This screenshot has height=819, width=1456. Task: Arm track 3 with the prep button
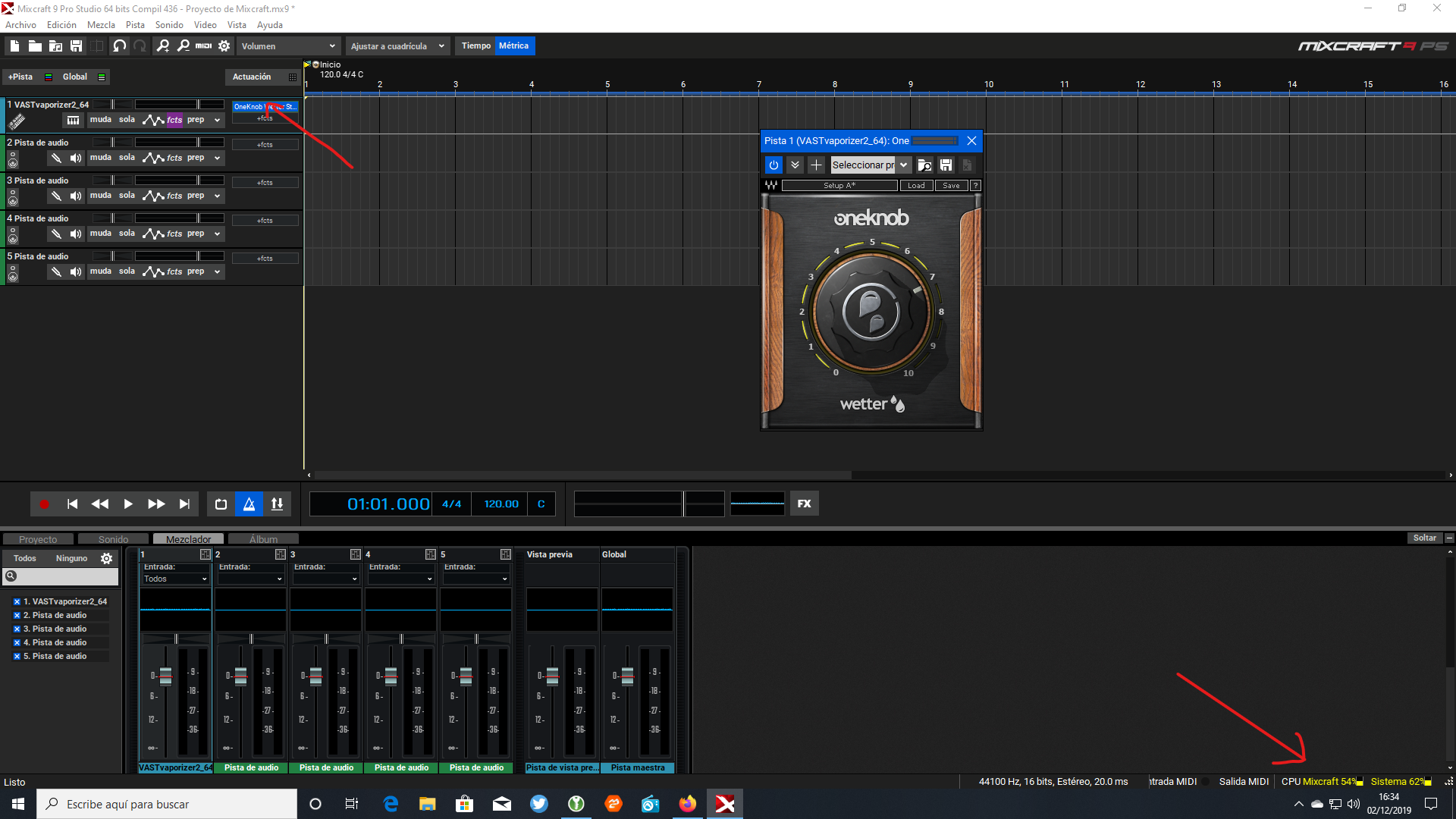point(196,196)
